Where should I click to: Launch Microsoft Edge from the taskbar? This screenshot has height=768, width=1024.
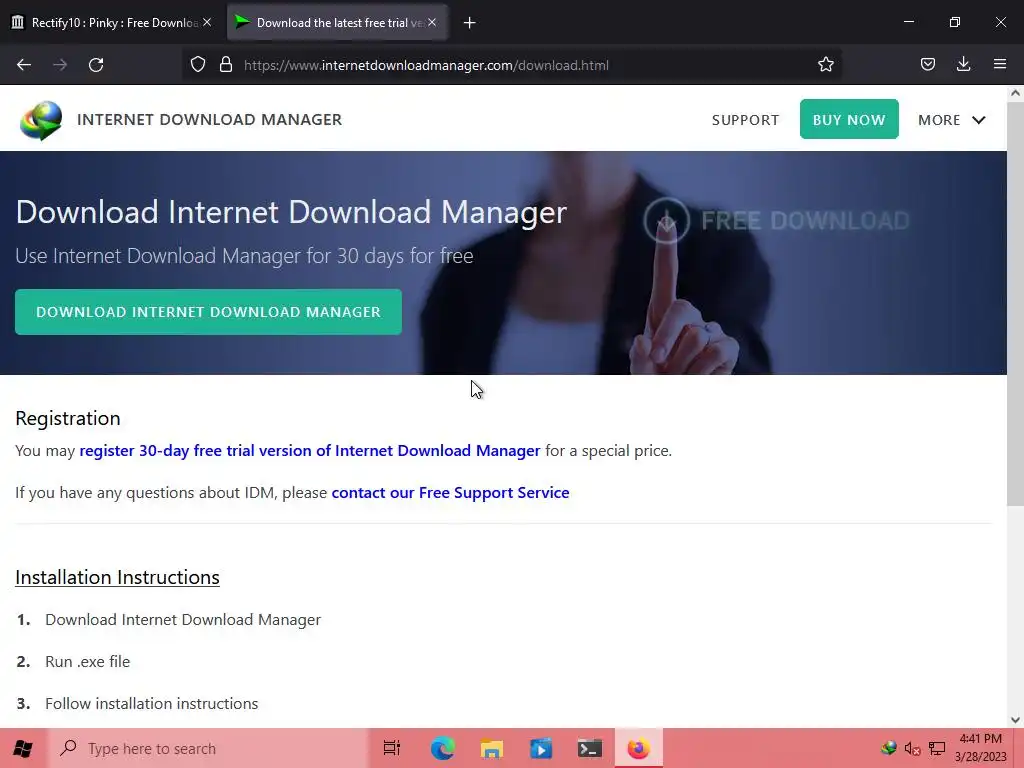tap(442, 748)
